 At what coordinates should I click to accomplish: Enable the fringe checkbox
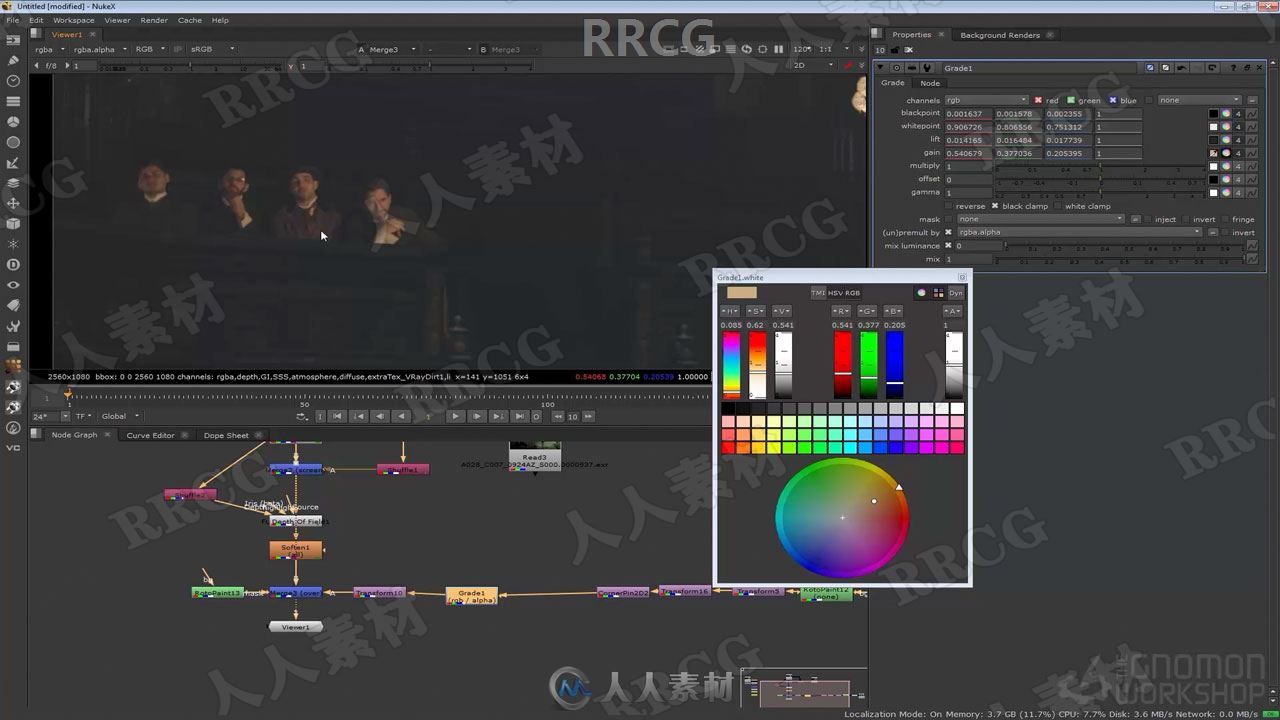coord(1225,219)
